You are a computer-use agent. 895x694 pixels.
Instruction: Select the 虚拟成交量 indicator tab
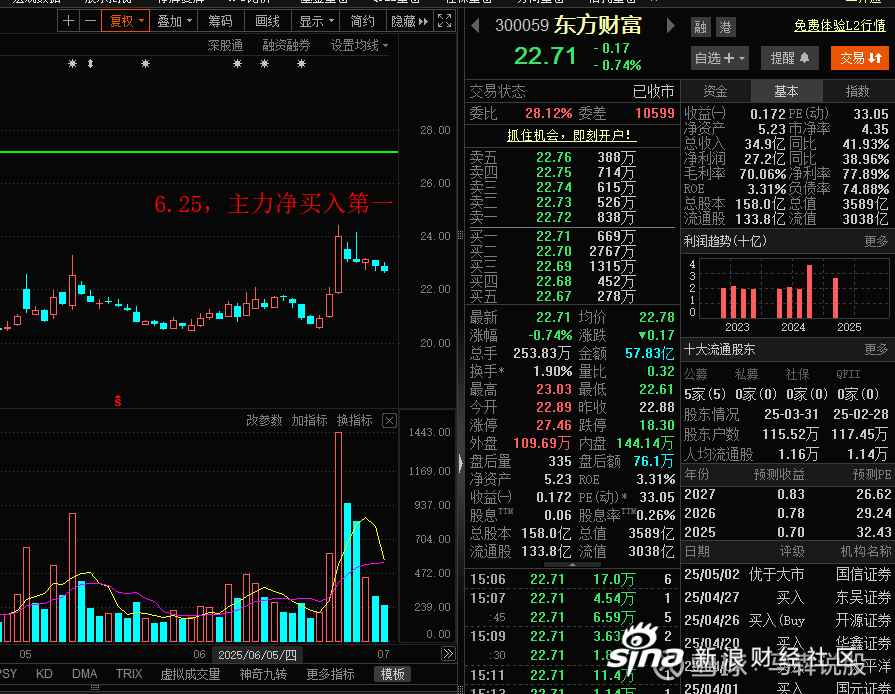click(x=190, y=674)
